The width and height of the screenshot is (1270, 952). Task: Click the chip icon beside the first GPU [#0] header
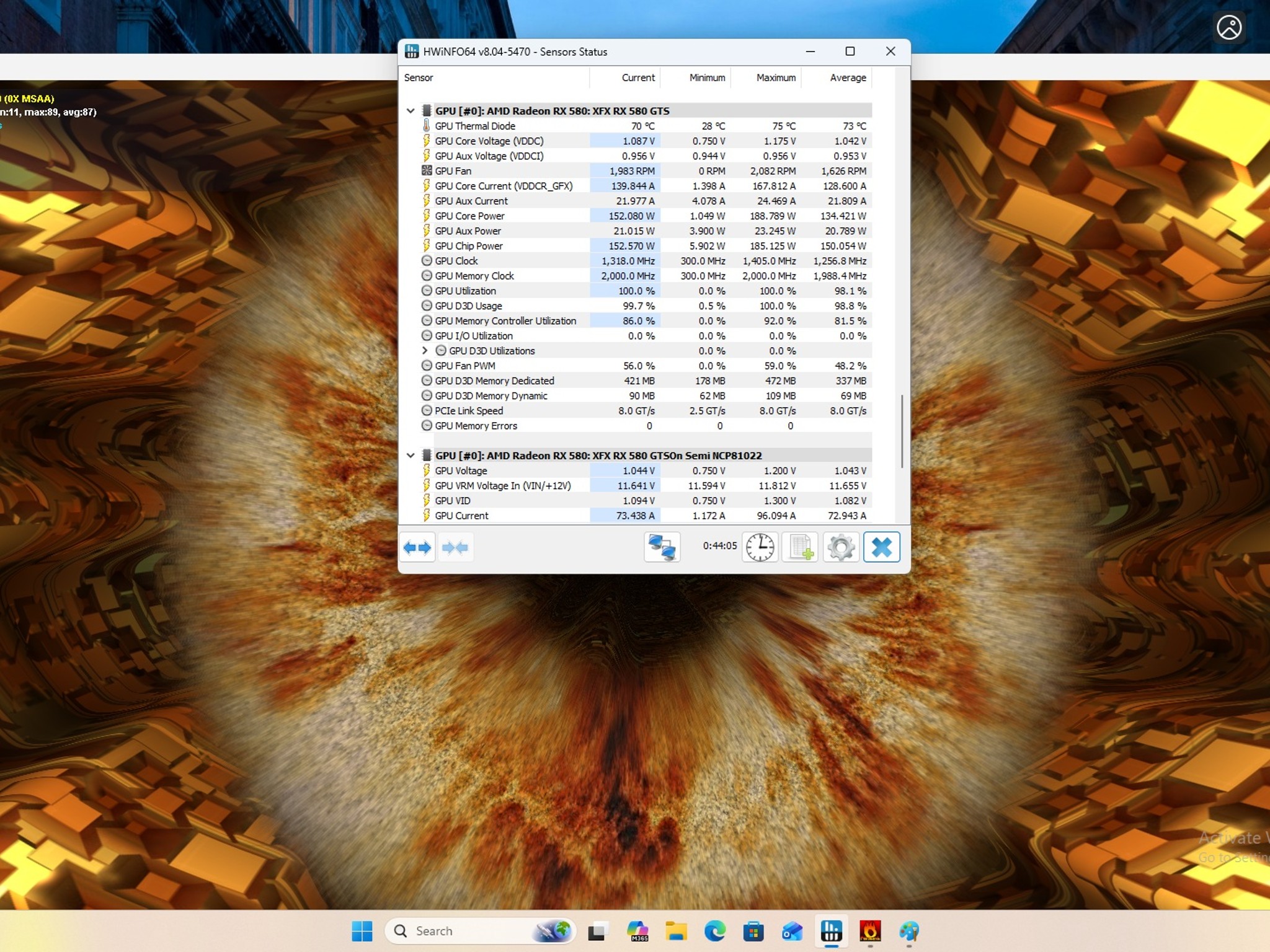(x=427, y=111)
